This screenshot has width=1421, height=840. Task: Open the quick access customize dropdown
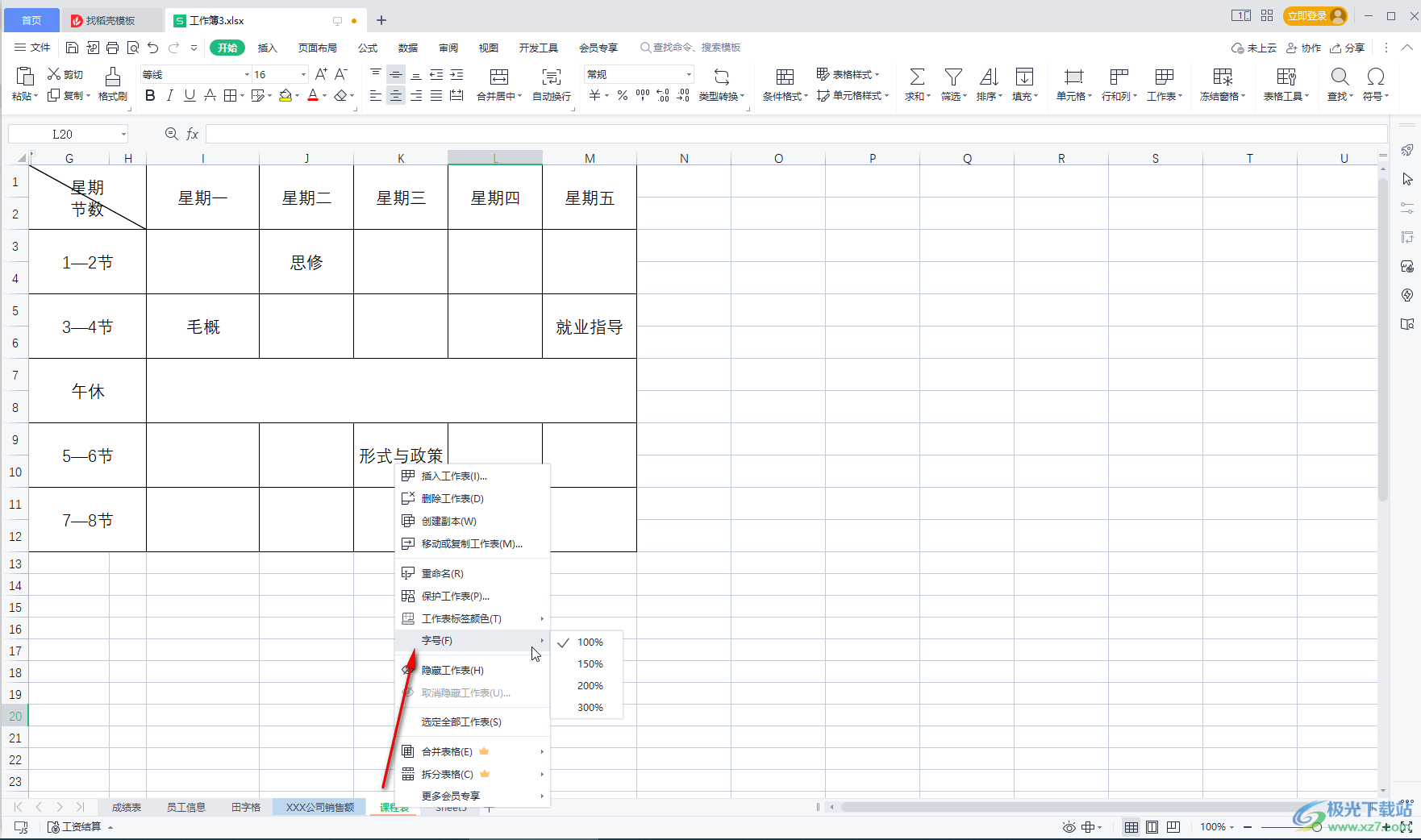coord(194,48)
